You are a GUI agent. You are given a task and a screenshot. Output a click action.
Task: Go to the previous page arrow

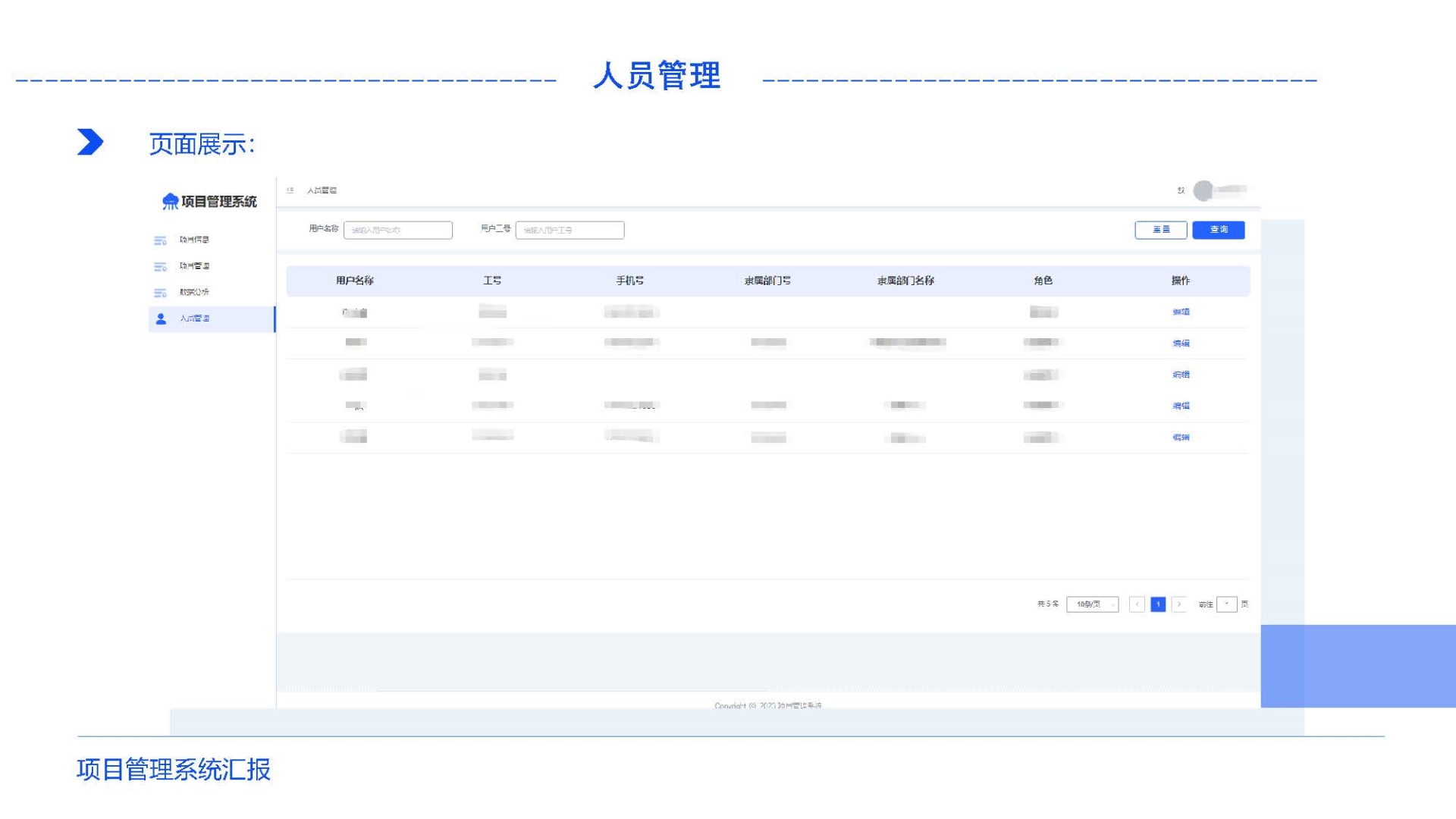point(1137,604)
